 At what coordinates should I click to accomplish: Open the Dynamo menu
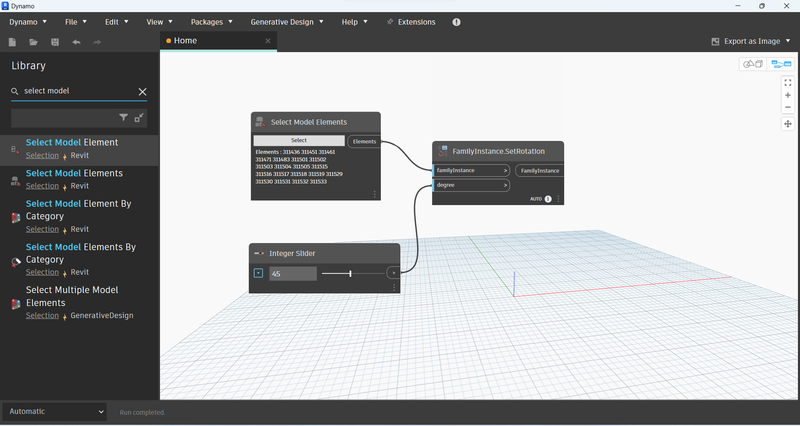click(28, 22)
